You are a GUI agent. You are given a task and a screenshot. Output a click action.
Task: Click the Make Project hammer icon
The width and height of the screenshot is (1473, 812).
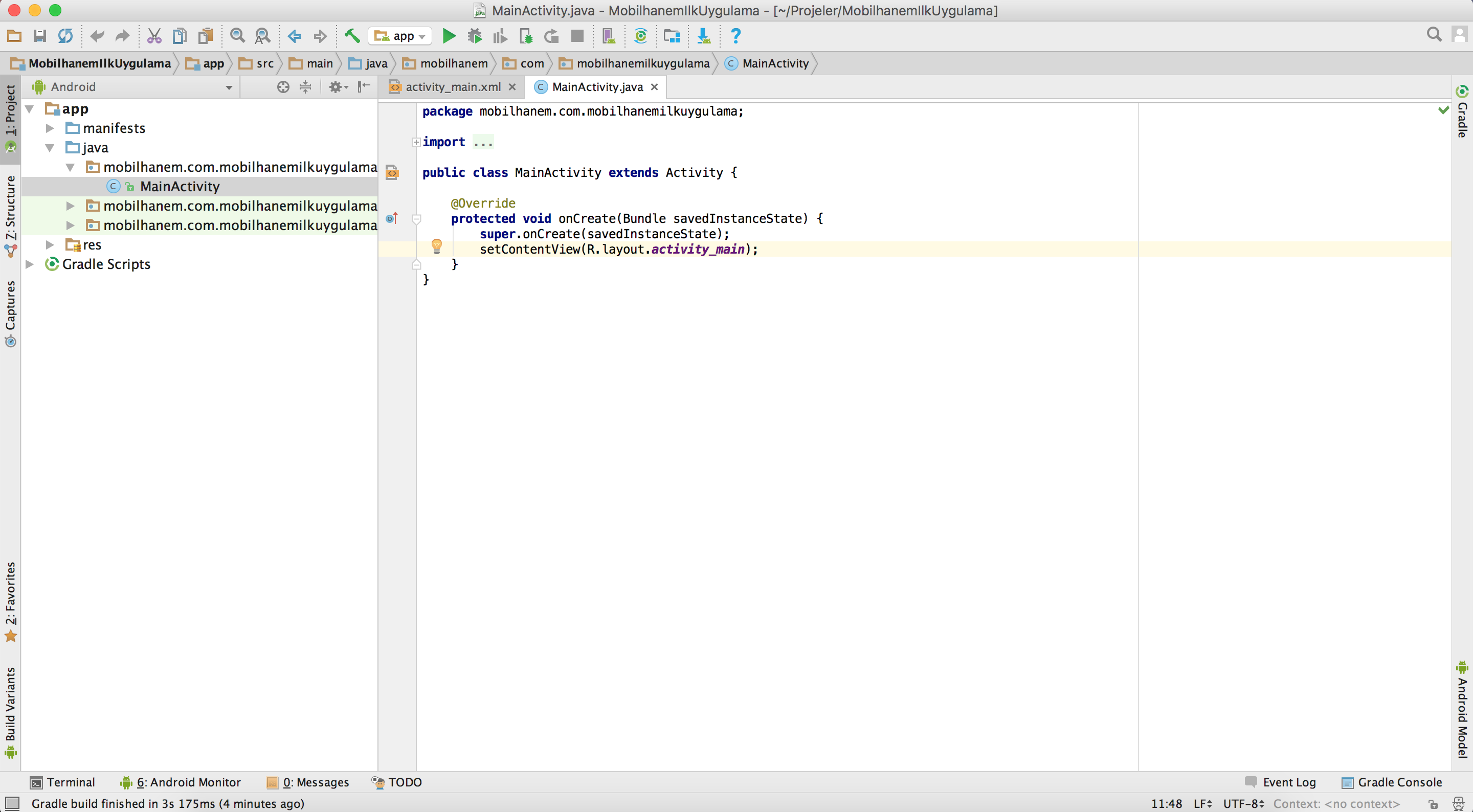(352, 36)
